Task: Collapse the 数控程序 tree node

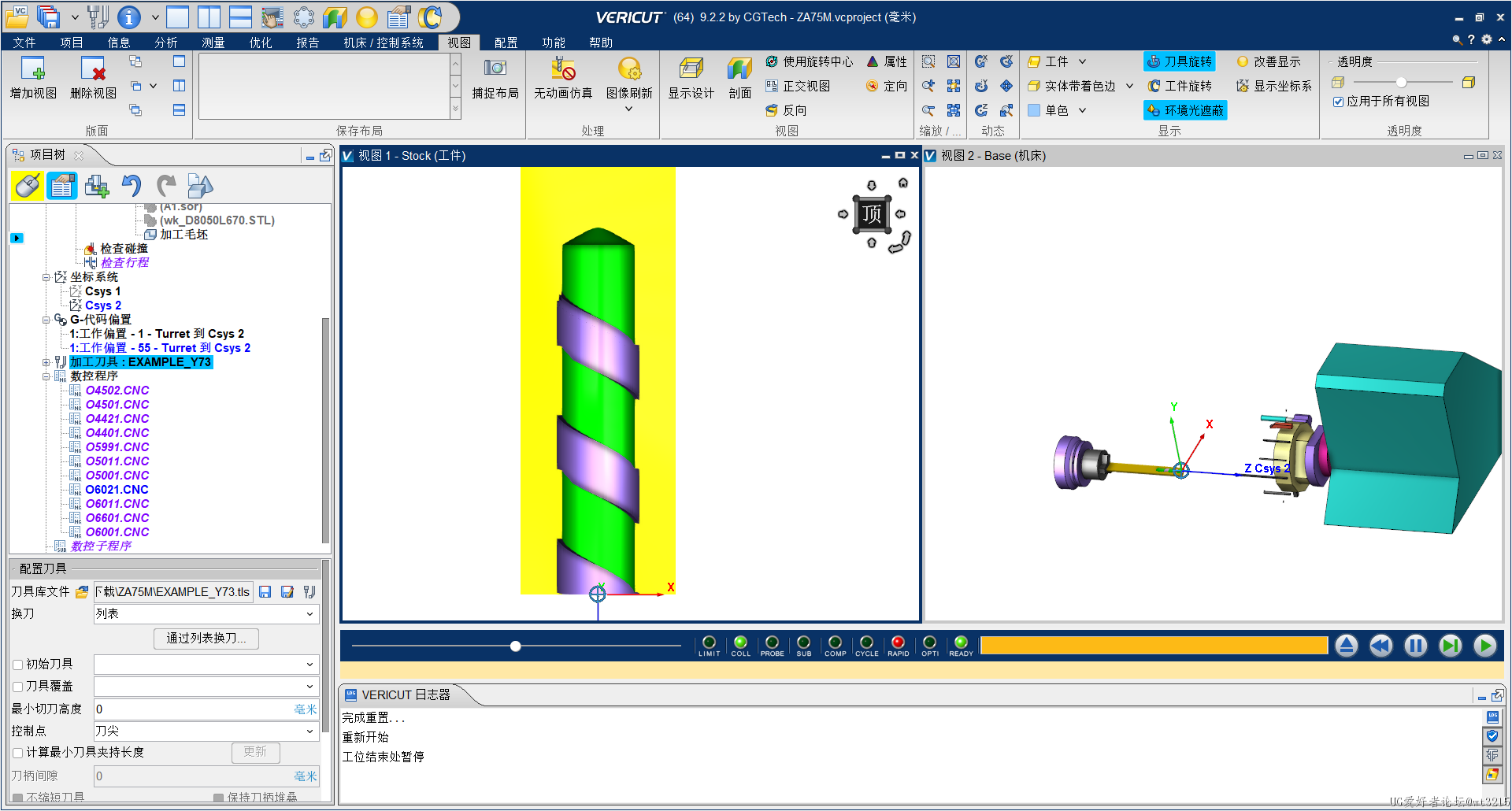Action: 46,376
